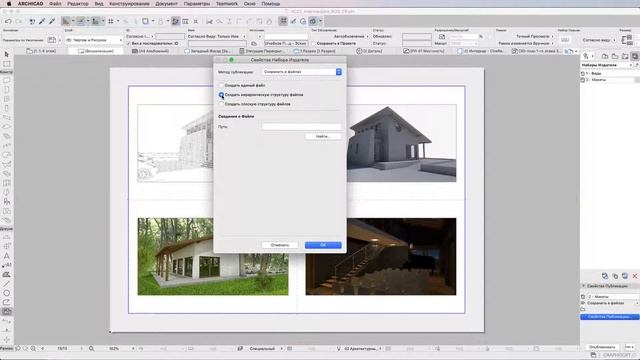Screen dimensions: 640x360
Task: Open the Файл menu
Action: 55,4
